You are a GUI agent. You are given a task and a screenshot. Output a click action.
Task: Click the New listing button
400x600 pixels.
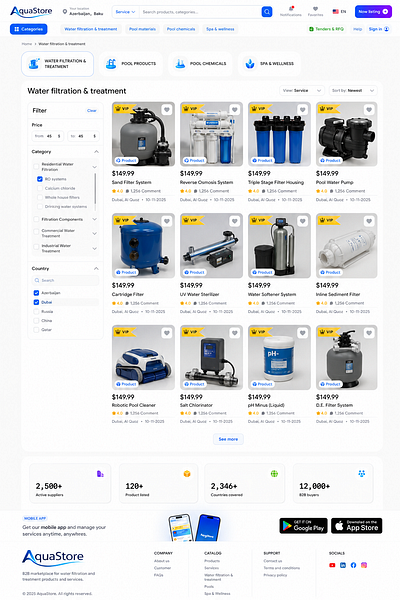[373, 12]
